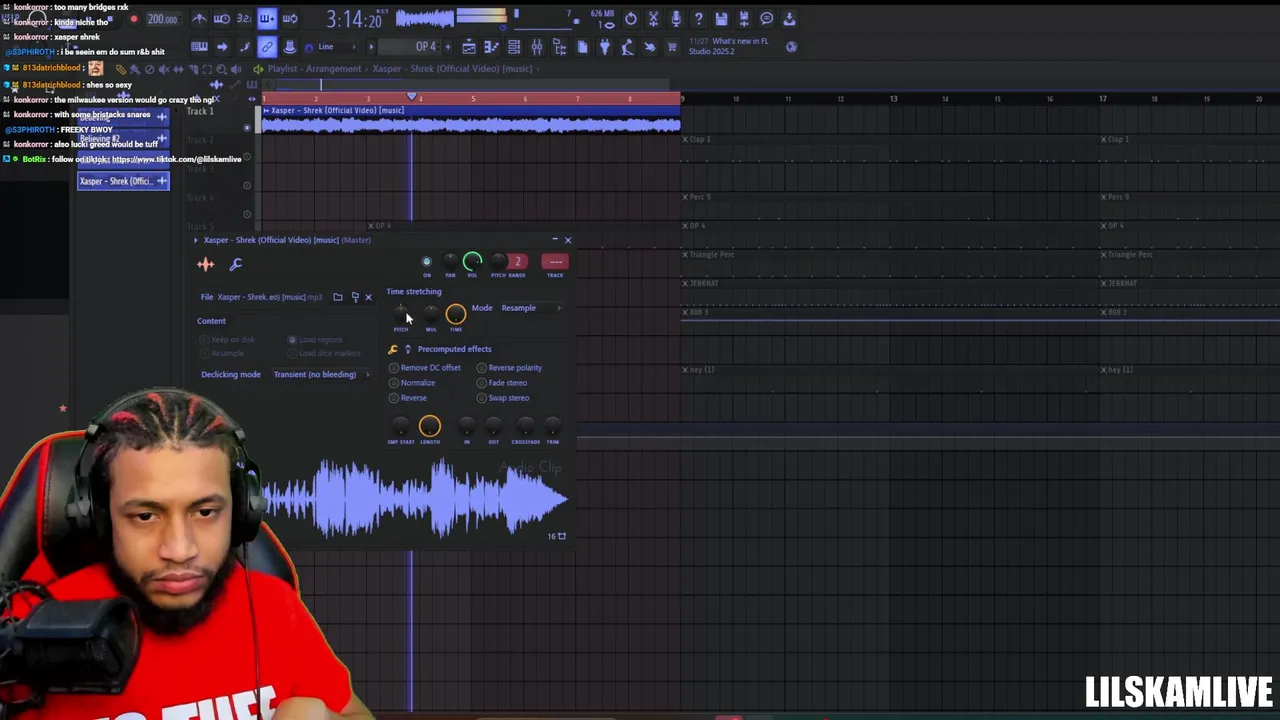Adjust the orange LENGTH knob

(x=429, y=427)
